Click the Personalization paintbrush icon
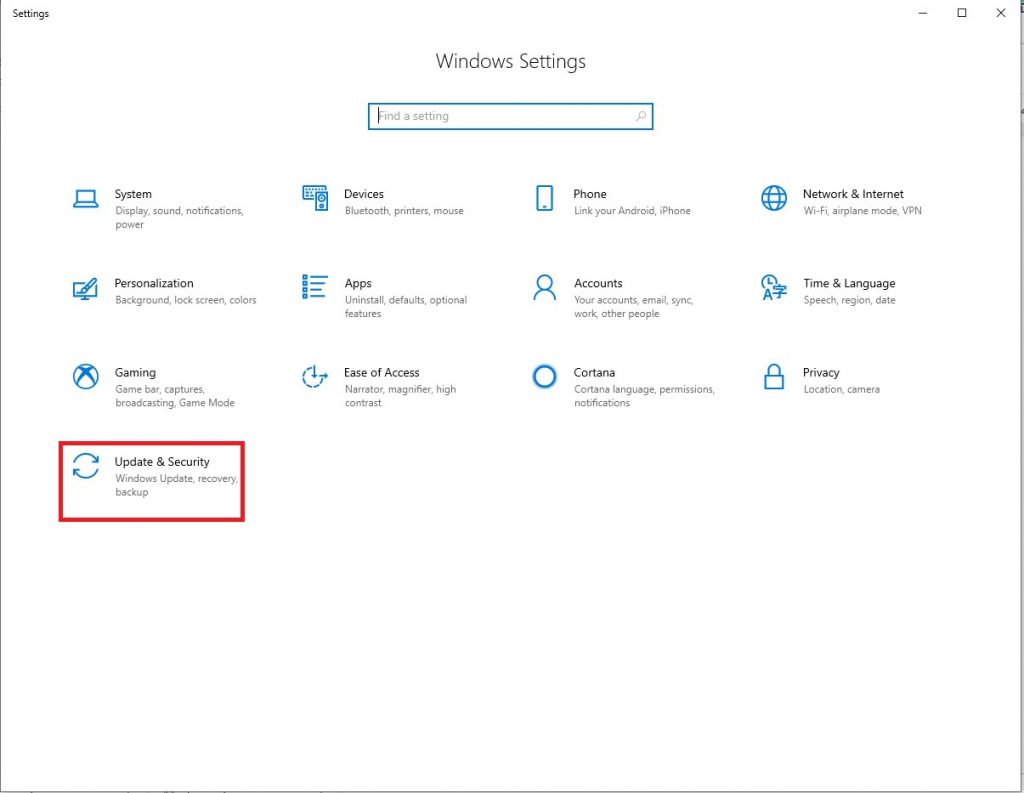This screenshot has width=1024, height=793. coord(86,288)
